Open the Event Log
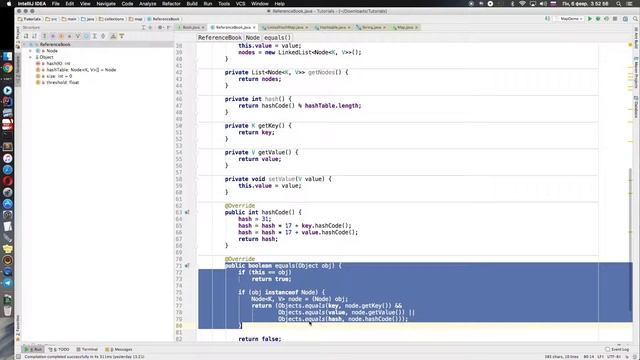The image size is (640, 360). 617,349
